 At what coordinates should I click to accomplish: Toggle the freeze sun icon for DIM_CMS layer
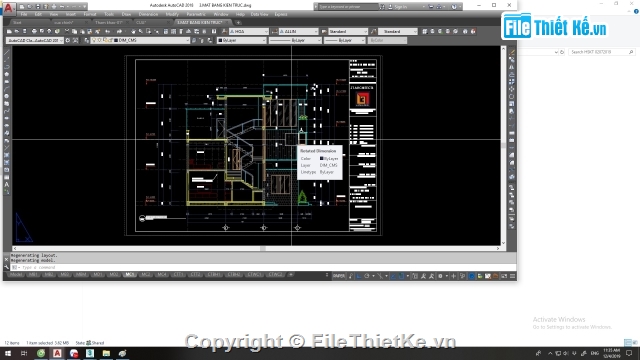tap(99, 40)
